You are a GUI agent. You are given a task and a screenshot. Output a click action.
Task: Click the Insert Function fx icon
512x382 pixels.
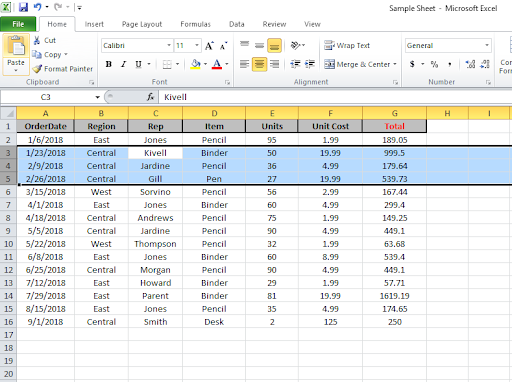[x=150, y=97]
